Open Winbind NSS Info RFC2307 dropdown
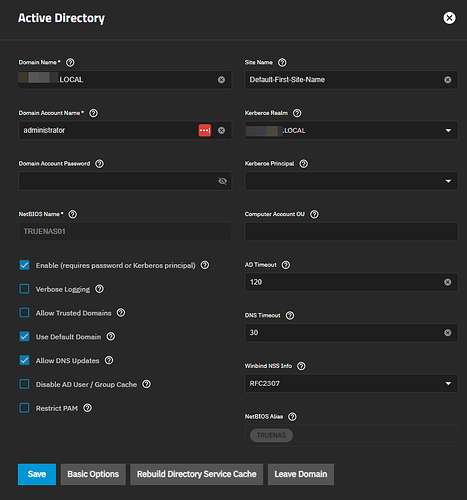This screenshot has width=467, height=500. tap(351, 383)
